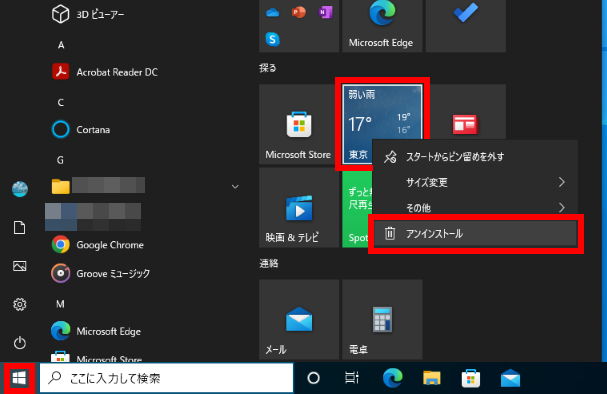Screen dimensions: 607x394
Task: Open the Skype icon in Office tile
Action: click(x=273, y=39)
